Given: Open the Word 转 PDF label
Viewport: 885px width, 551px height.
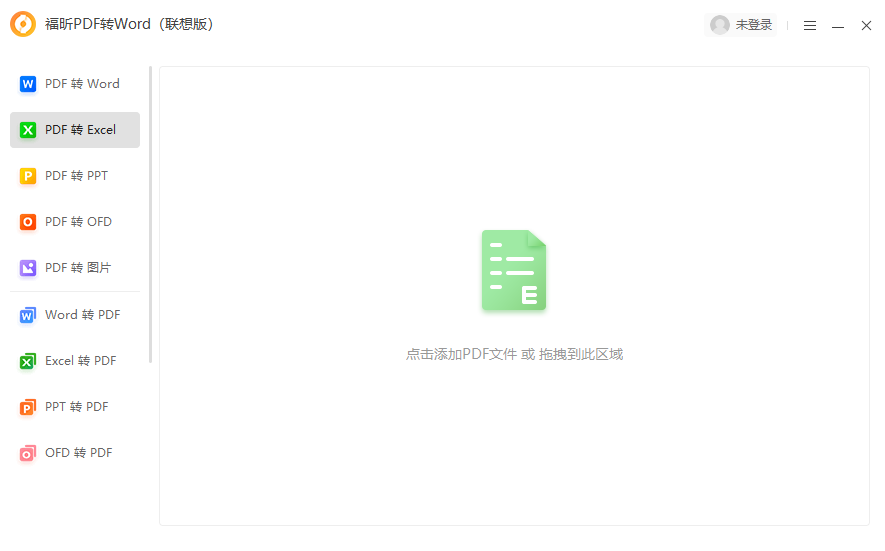Looking at the screenshot, I should pyautogui.click(x=83, y=314).
